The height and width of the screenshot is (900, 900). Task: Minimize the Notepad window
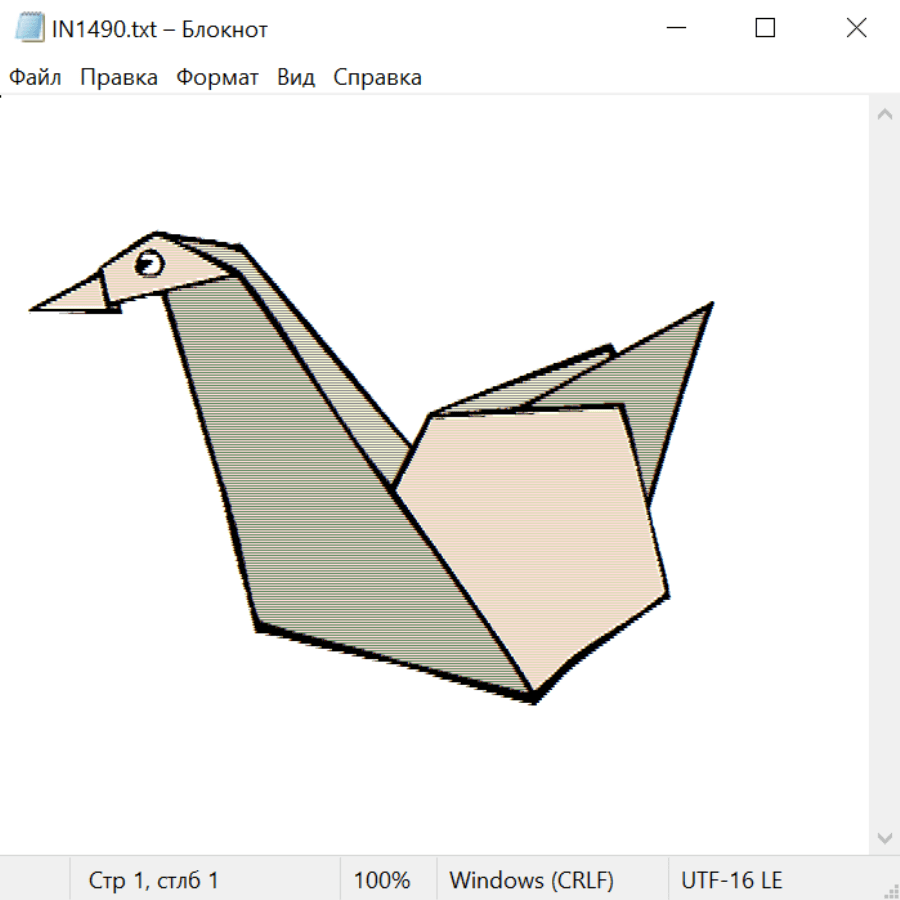pyautogui.click(x=675, y=29)
